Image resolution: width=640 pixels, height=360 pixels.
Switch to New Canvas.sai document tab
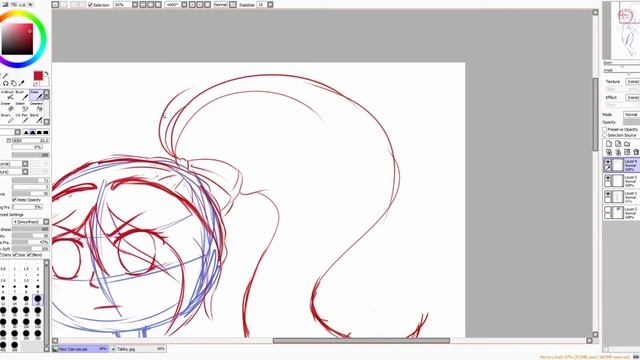click(80, 349)
